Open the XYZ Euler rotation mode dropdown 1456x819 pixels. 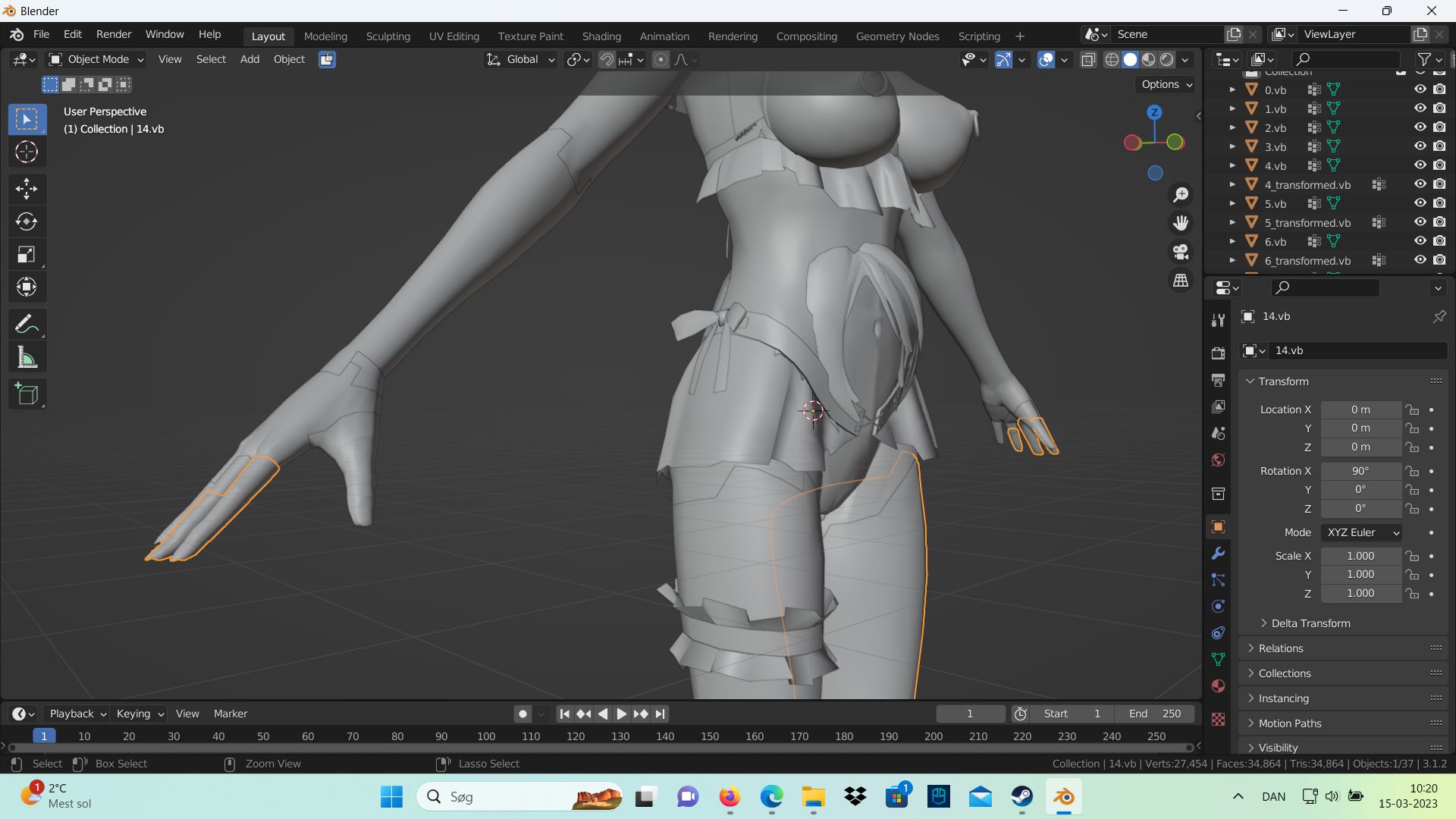1361,533
